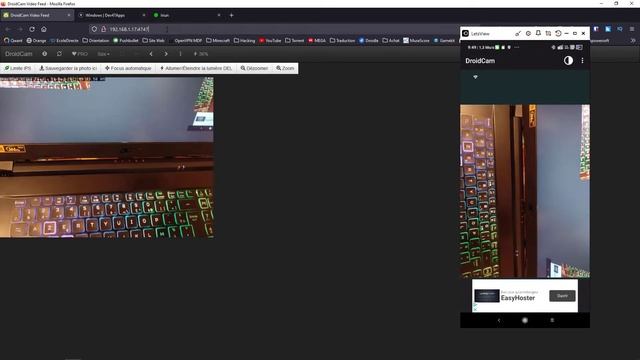Click the Limite IPS button
640x360 pixels.
click(x=18, y=68)
